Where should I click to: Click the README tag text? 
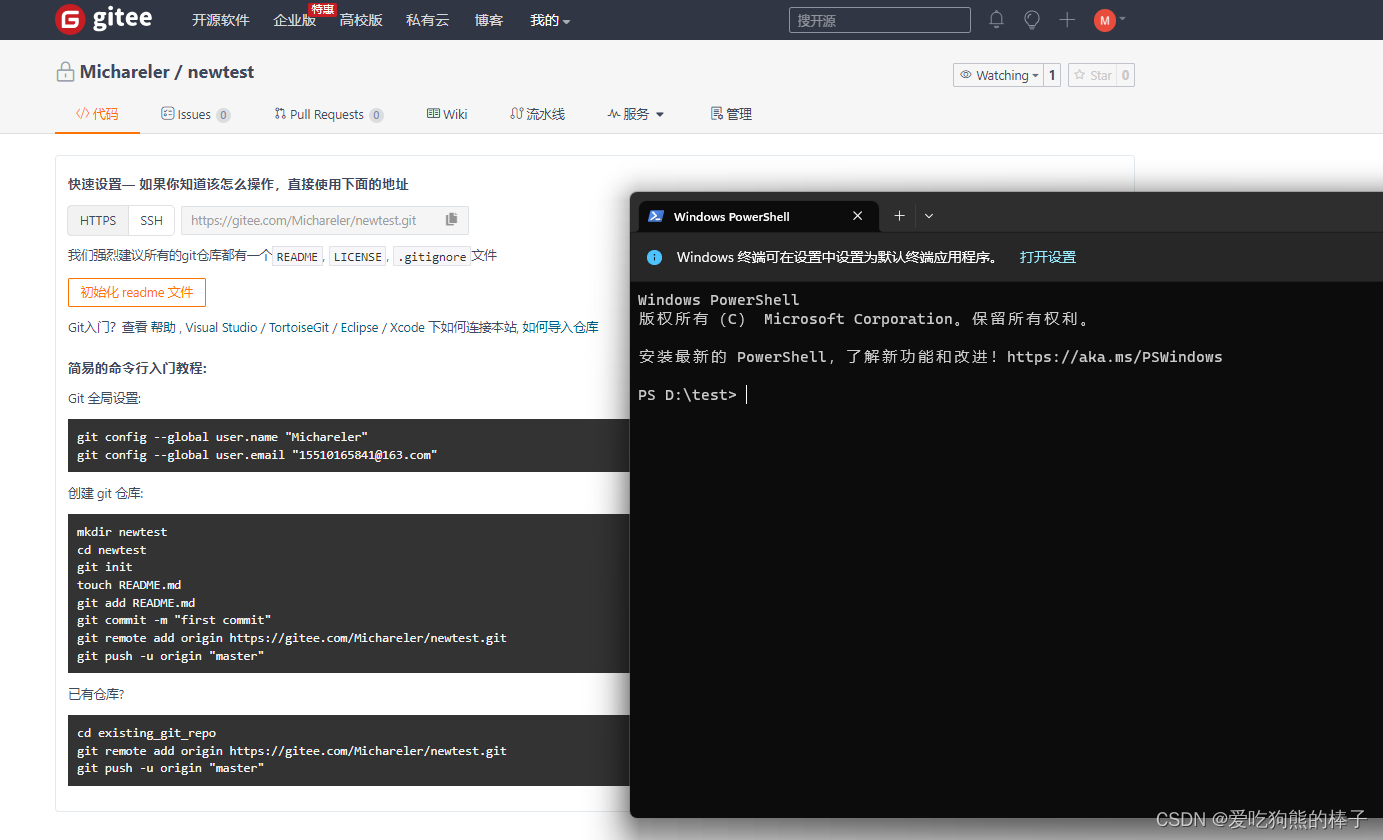297,257
